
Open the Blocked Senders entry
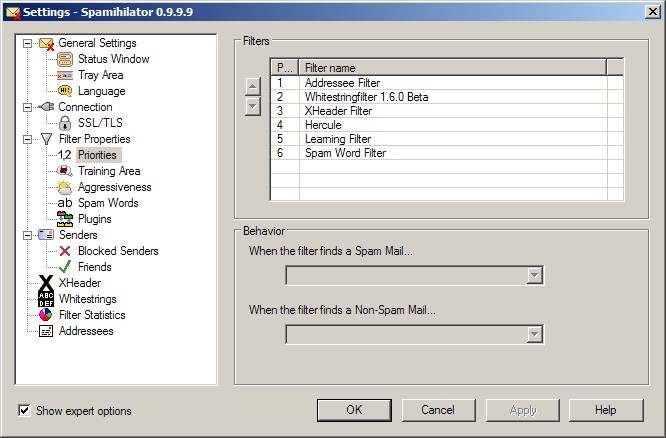(x=118, y=251)
